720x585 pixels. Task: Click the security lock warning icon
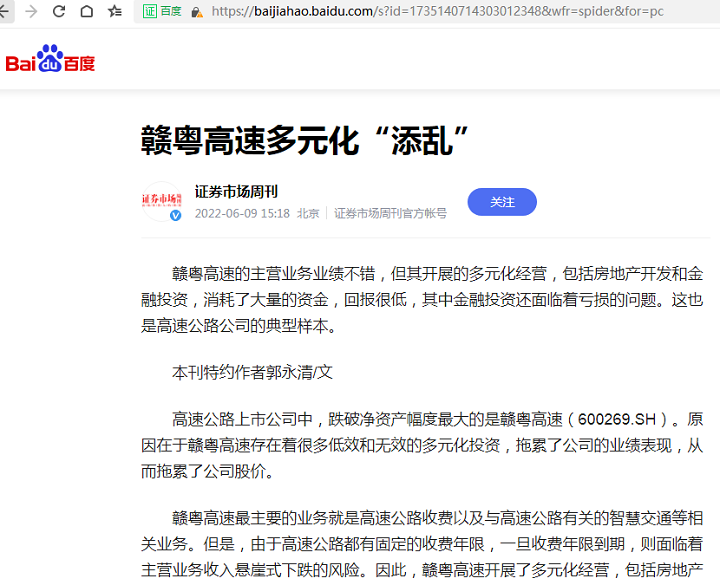(x=198, y=12)
